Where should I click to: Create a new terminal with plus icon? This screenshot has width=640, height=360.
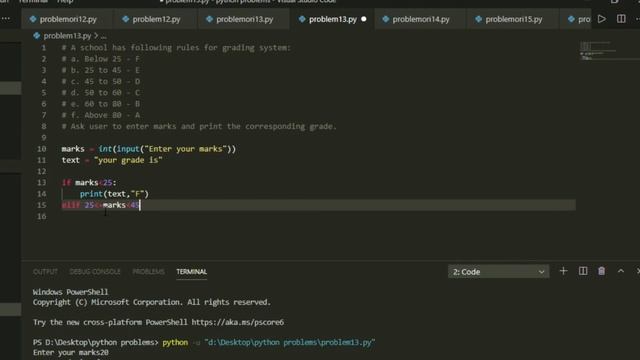563,271
